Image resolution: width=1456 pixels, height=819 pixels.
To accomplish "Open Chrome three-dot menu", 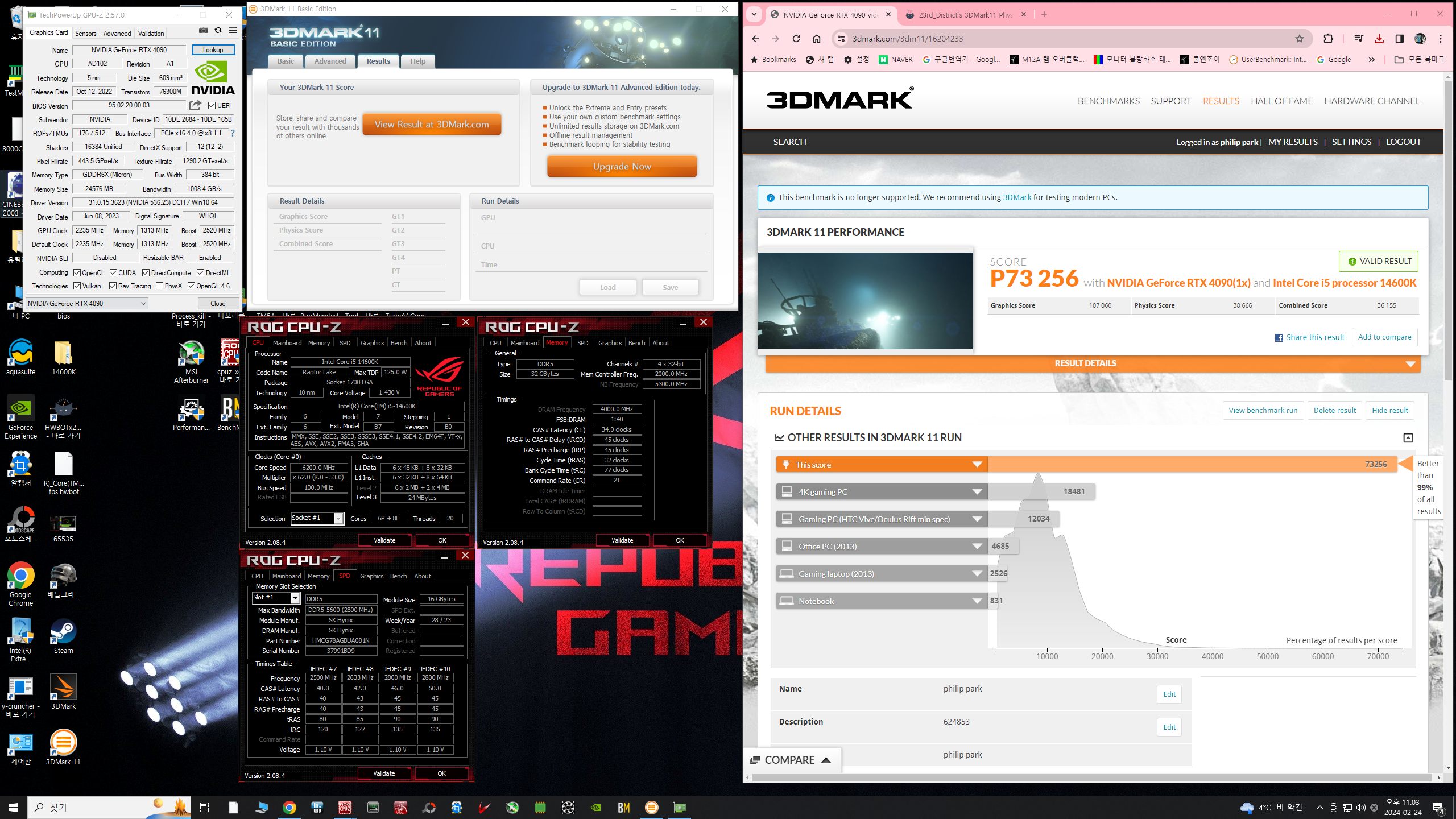I will pyautogui.click(x=1441, y=39).
